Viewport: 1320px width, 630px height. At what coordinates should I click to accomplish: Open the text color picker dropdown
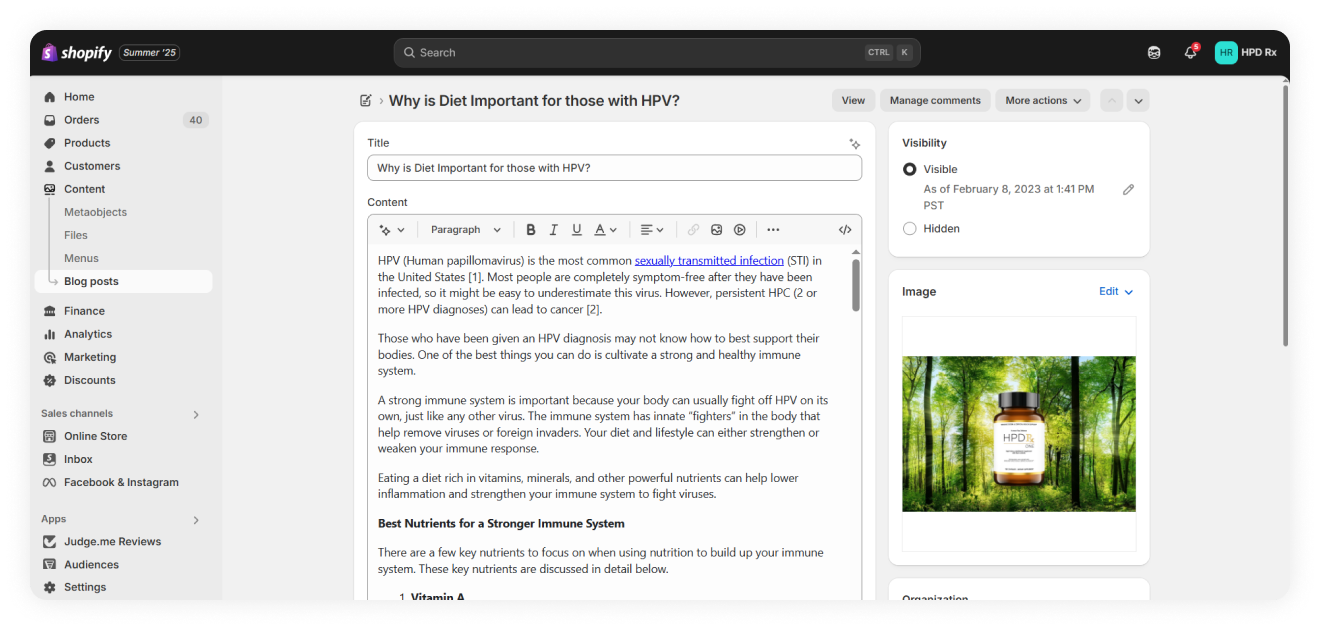606,230
